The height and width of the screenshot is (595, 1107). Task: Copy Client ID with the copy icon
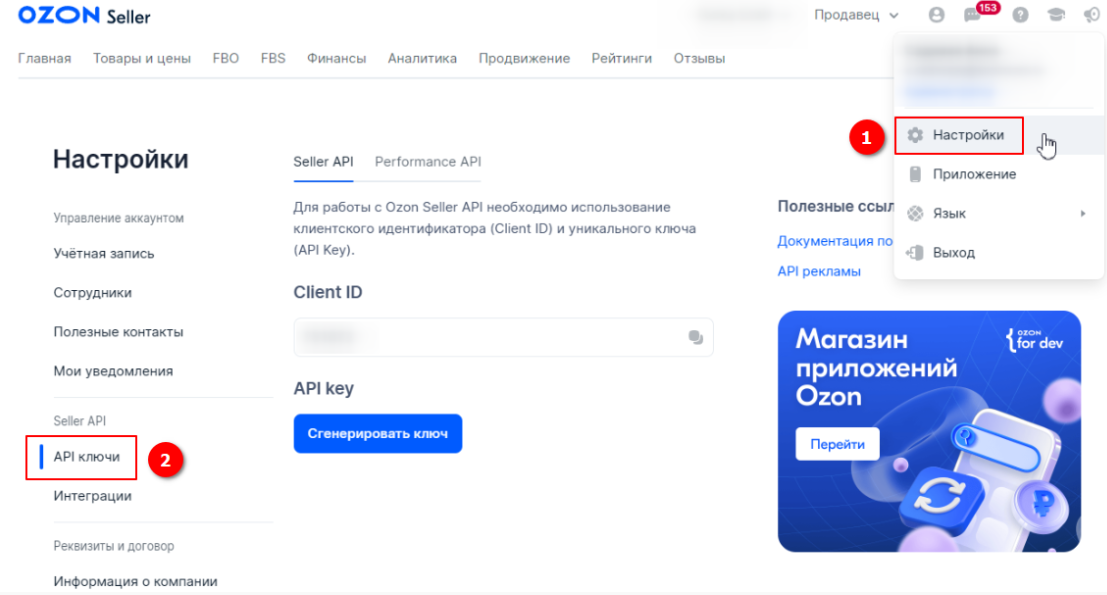[x=695, y=337]
